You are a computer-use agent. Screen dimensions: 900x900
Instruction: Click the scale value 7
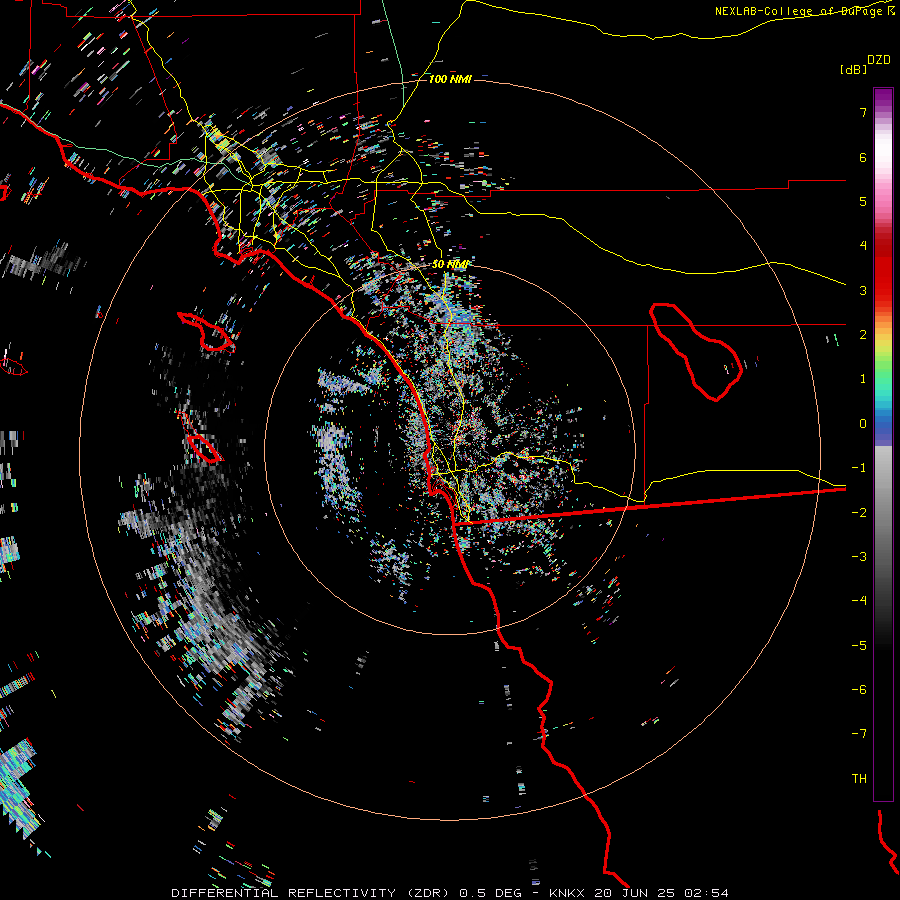point(863,112)
